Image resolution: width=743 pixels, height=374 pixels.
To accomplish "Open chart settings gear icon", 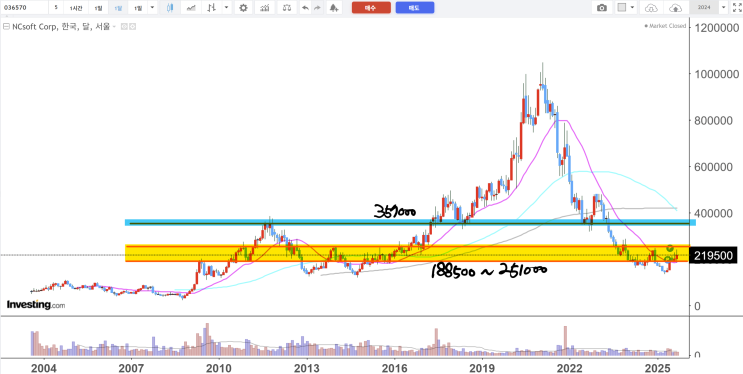I will (x=243, y=8).
